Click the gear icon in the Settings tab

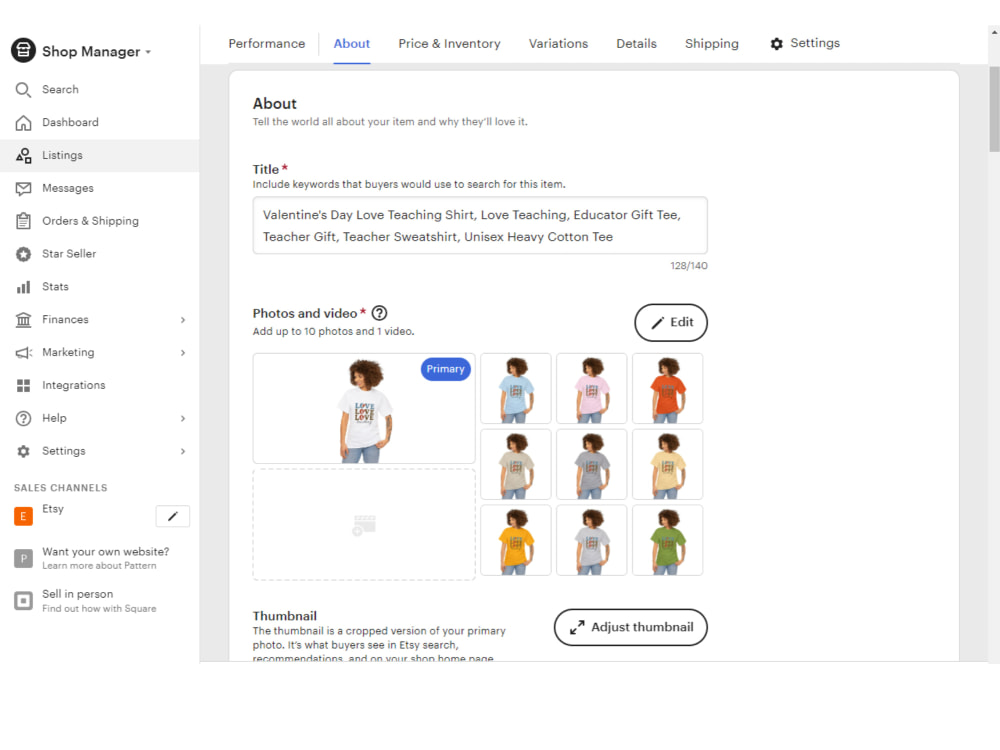tap(776, 44)
